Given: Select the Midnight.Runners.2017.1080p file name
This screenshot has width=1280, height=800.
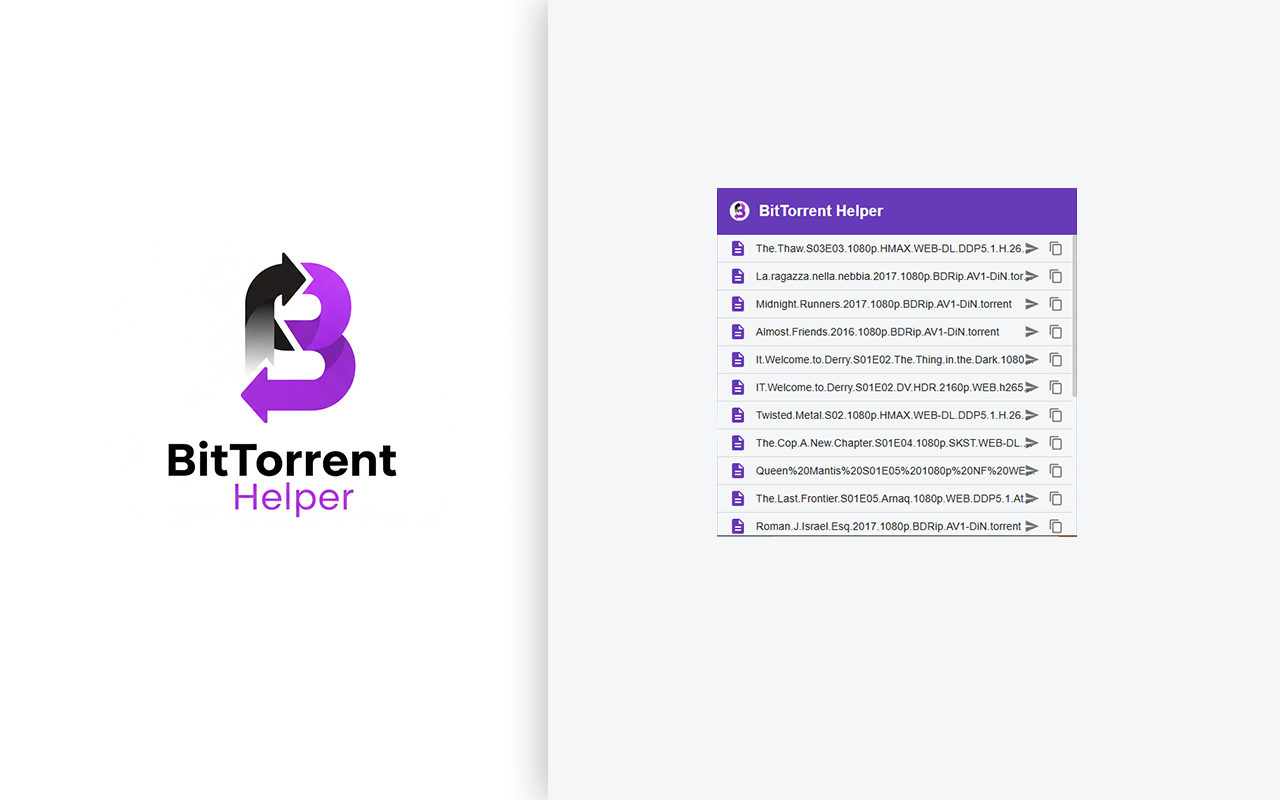Looking at the screenshot, I should coord(884,304).
